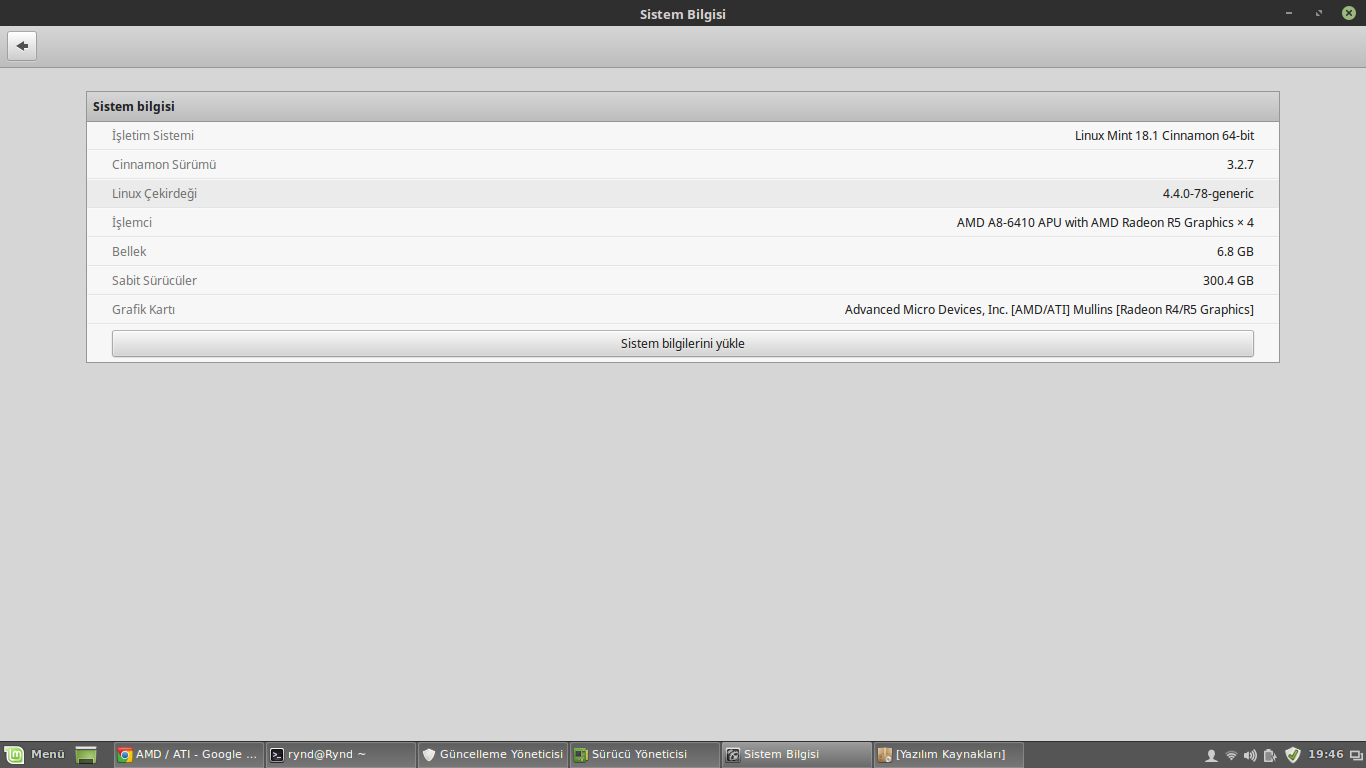Switch to the Sürücü Yöneticisi window
The height and width of the screenshot is (768, 1366).
pos(645,755)
